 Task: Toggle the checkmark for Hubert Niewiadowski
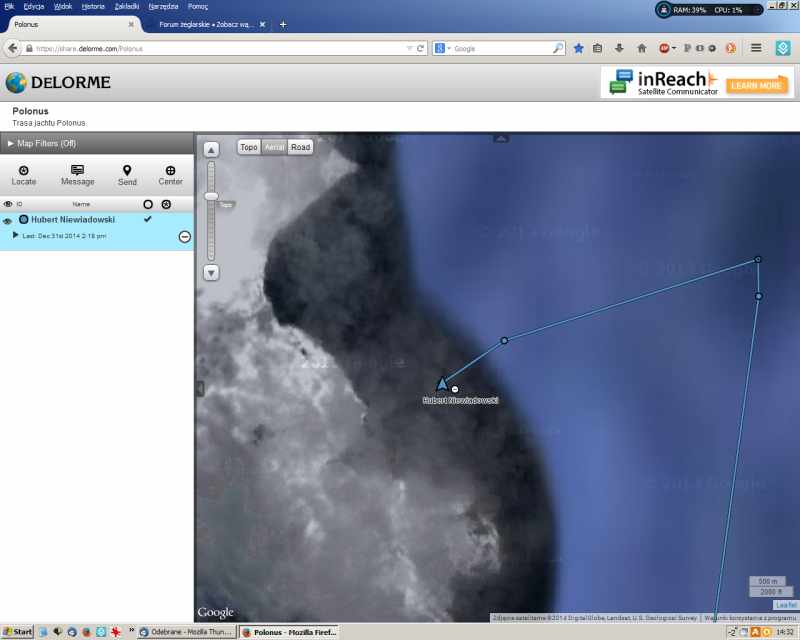pos(148,218)
